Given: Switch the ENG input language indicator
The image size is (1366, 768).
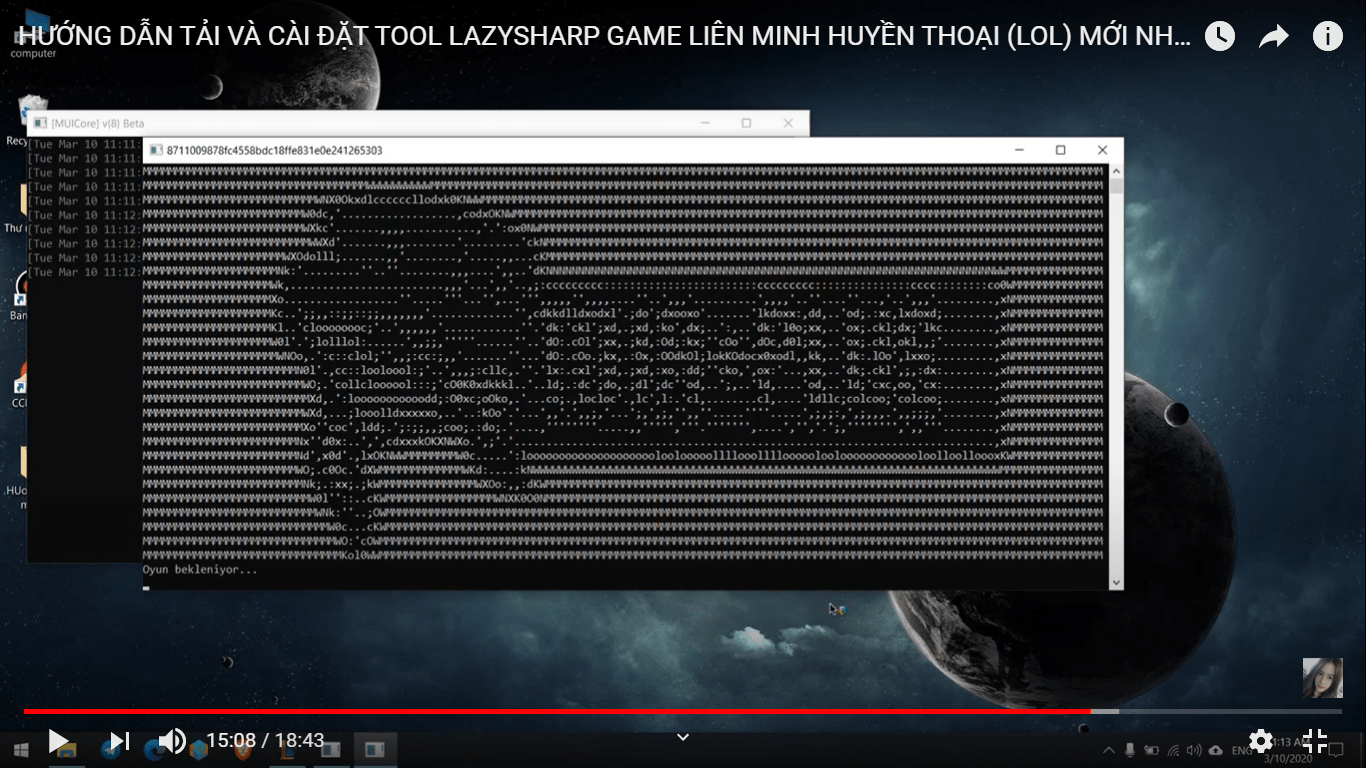Looking at the screenshot, I should point(1240,749).
